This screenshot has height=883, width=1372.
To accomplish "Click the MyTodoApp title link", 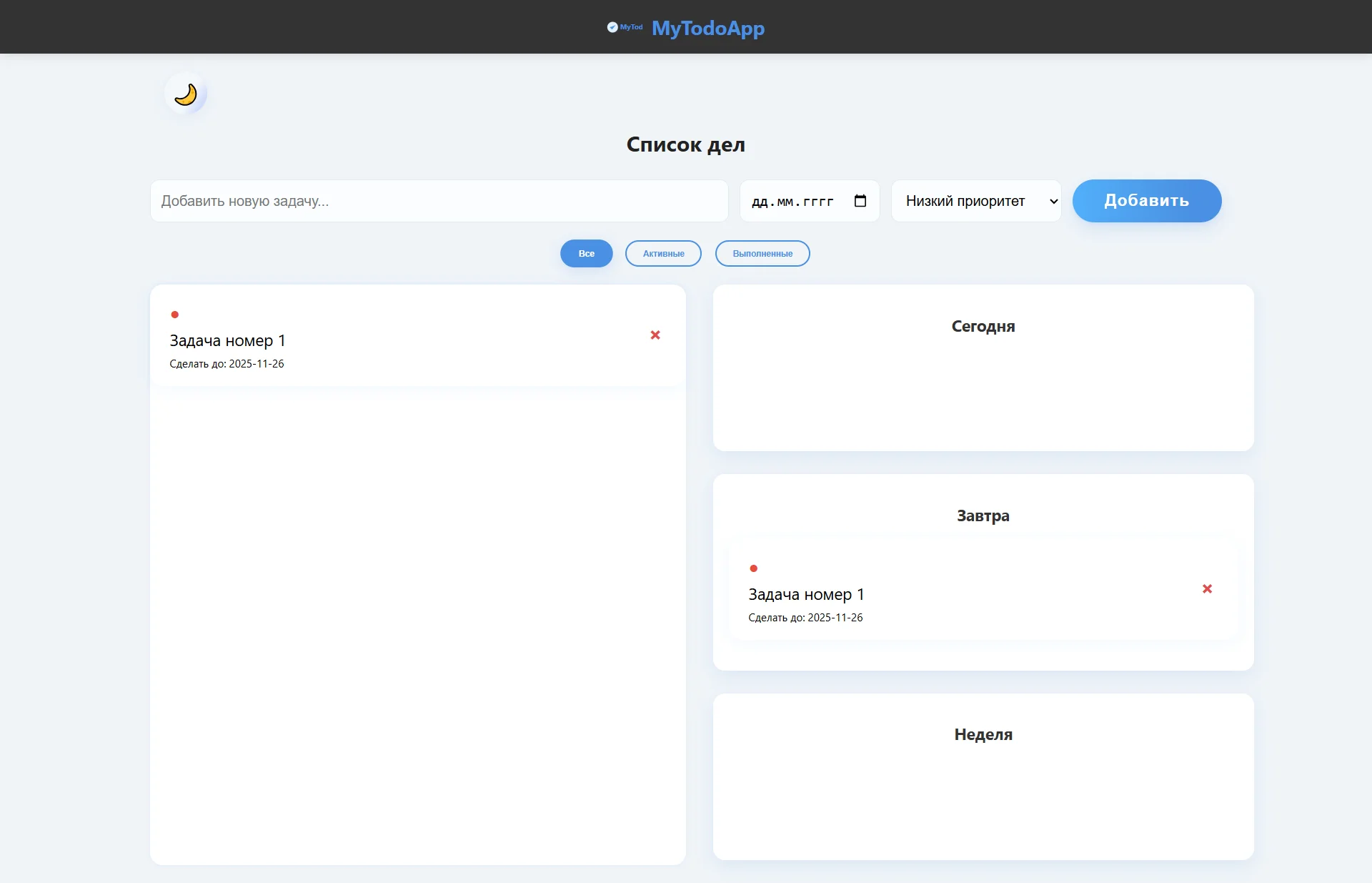I will pos(707,28).
